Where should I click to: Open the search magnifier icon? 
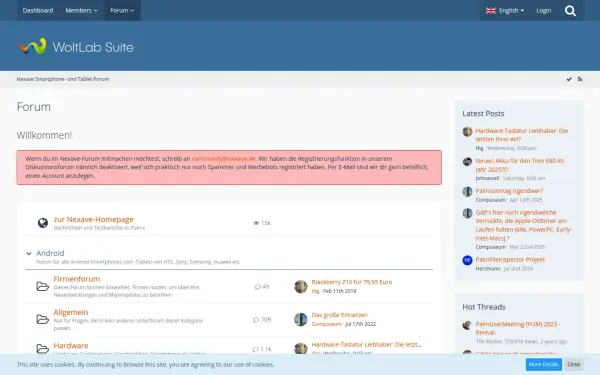(x=570, y=11)
